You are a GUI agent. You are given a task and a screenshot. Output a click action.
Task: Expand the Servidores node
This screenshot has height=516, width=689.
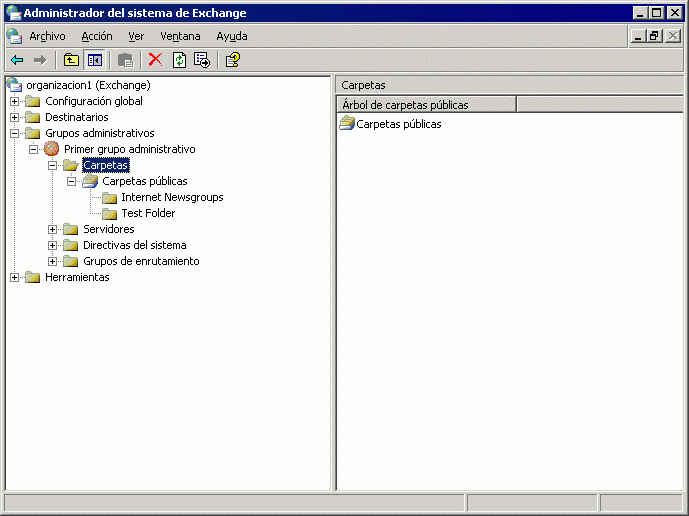pos(52,229)
